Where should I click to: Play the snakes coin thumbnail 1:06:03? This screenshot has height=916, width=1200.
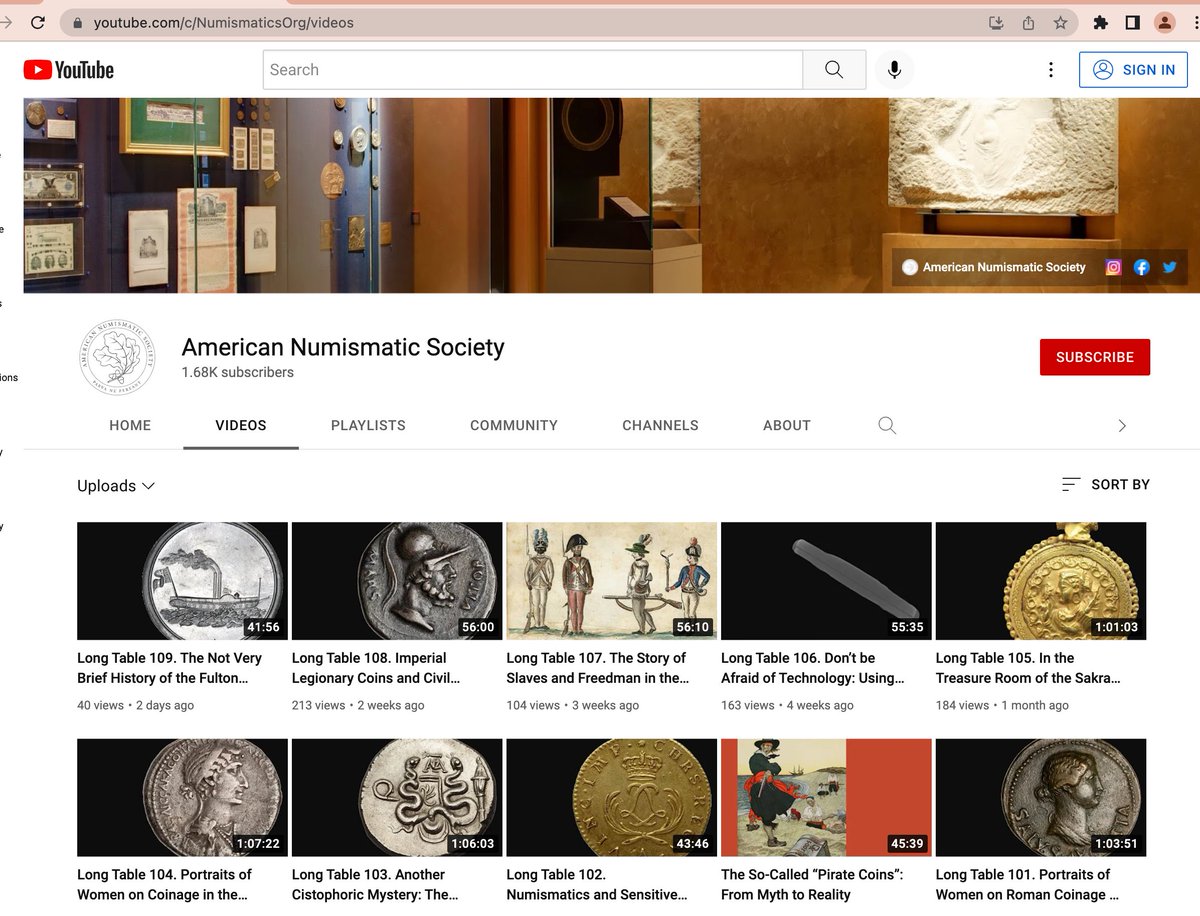click(397, 798)
